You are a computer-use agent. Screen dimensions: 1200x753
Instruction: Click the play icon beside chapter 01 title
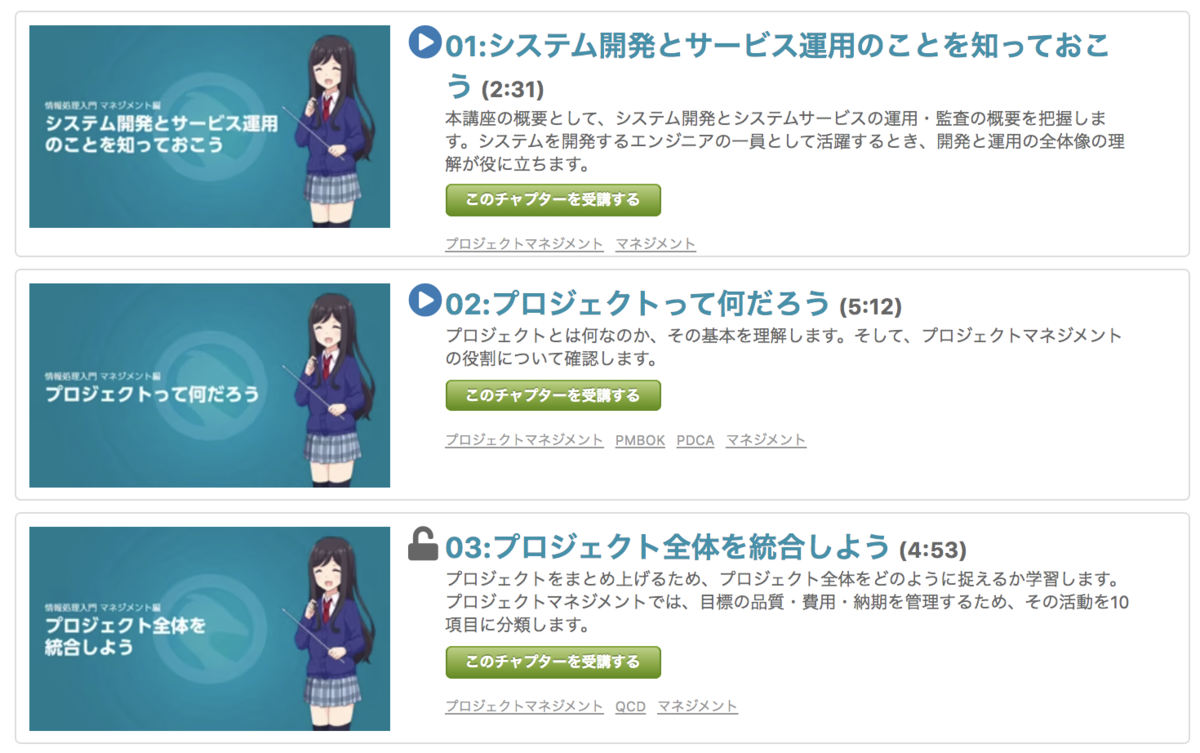point(425,42)
